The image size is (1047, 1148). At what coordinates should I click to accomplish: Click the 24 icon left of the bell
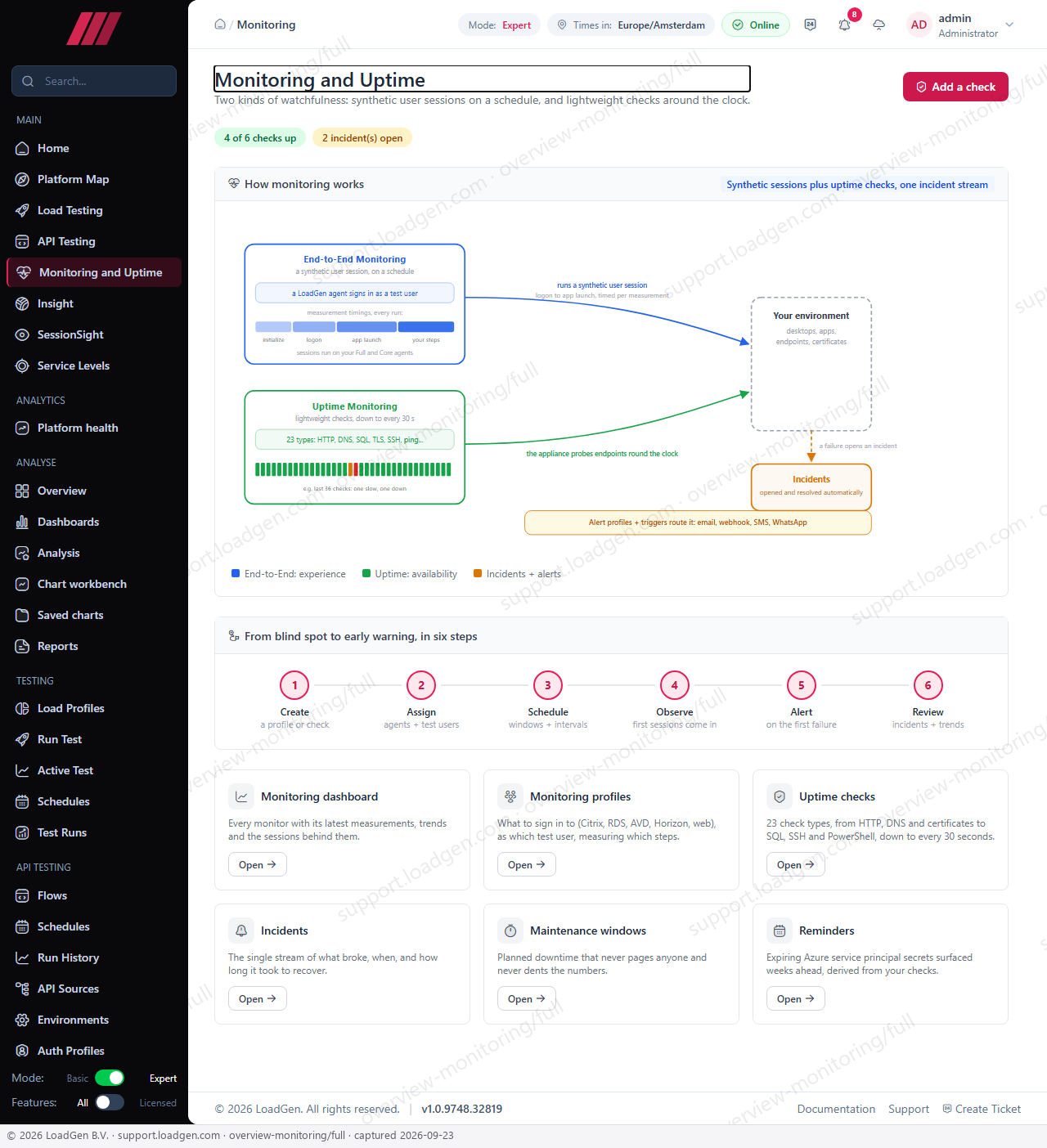click(x=811, y=25)
